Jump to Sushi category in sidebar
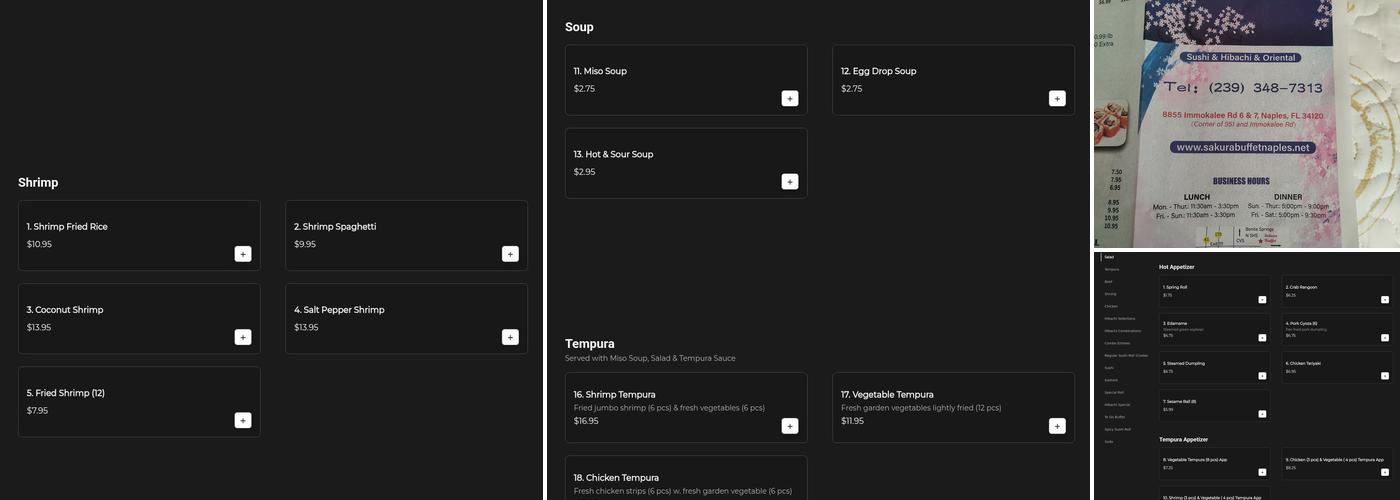The height and width of the screenshot is (500, 1400). point(1109,368)
